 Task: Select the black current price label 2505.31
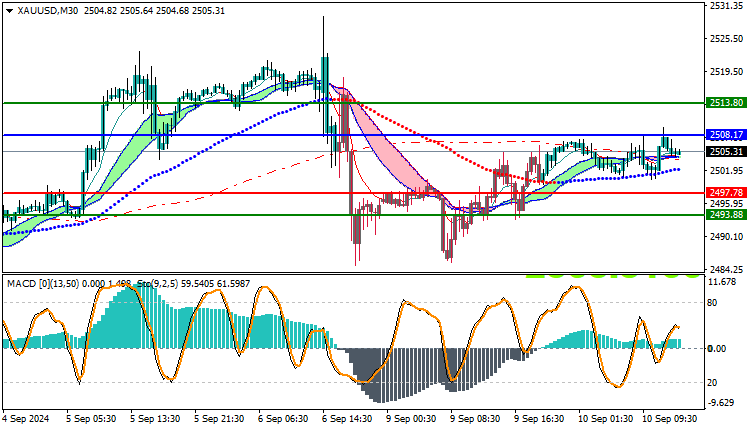[x=726, y=152]
